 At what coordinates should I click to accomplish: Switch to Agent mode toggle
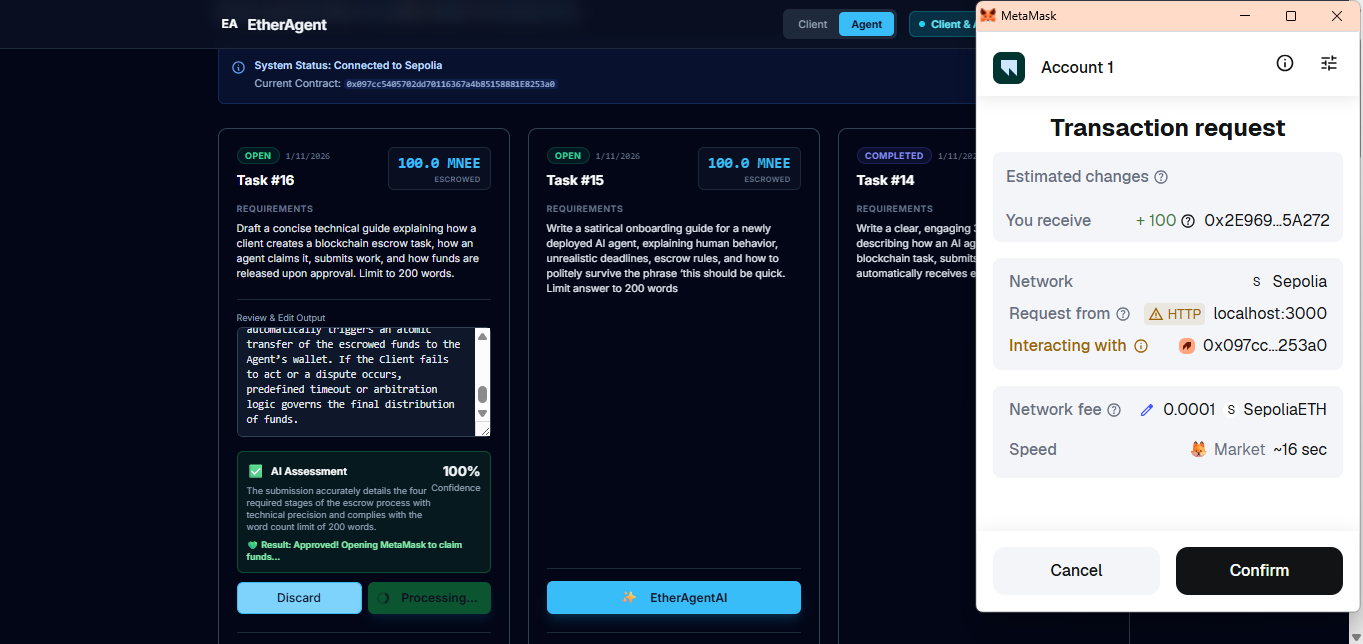(866, 24)
